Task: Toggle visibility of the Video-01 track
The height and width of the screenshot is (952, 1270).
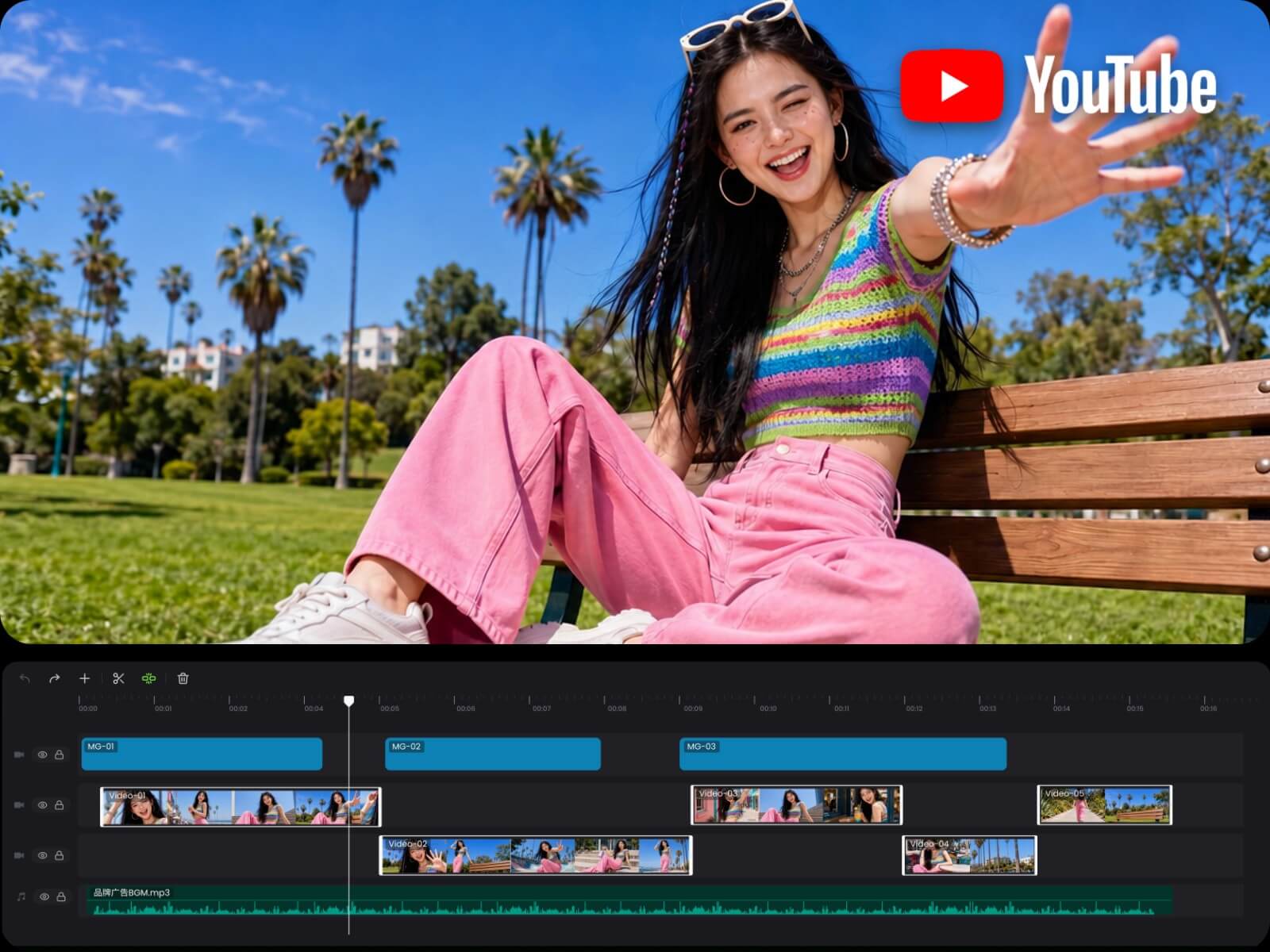Action: pos(42,805)
